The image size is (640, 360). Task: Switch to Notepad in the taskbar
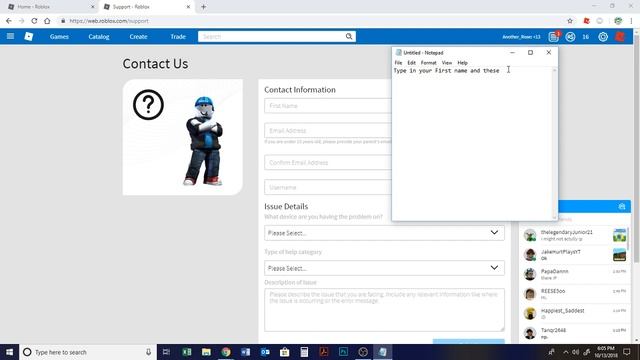coord(382,352)
